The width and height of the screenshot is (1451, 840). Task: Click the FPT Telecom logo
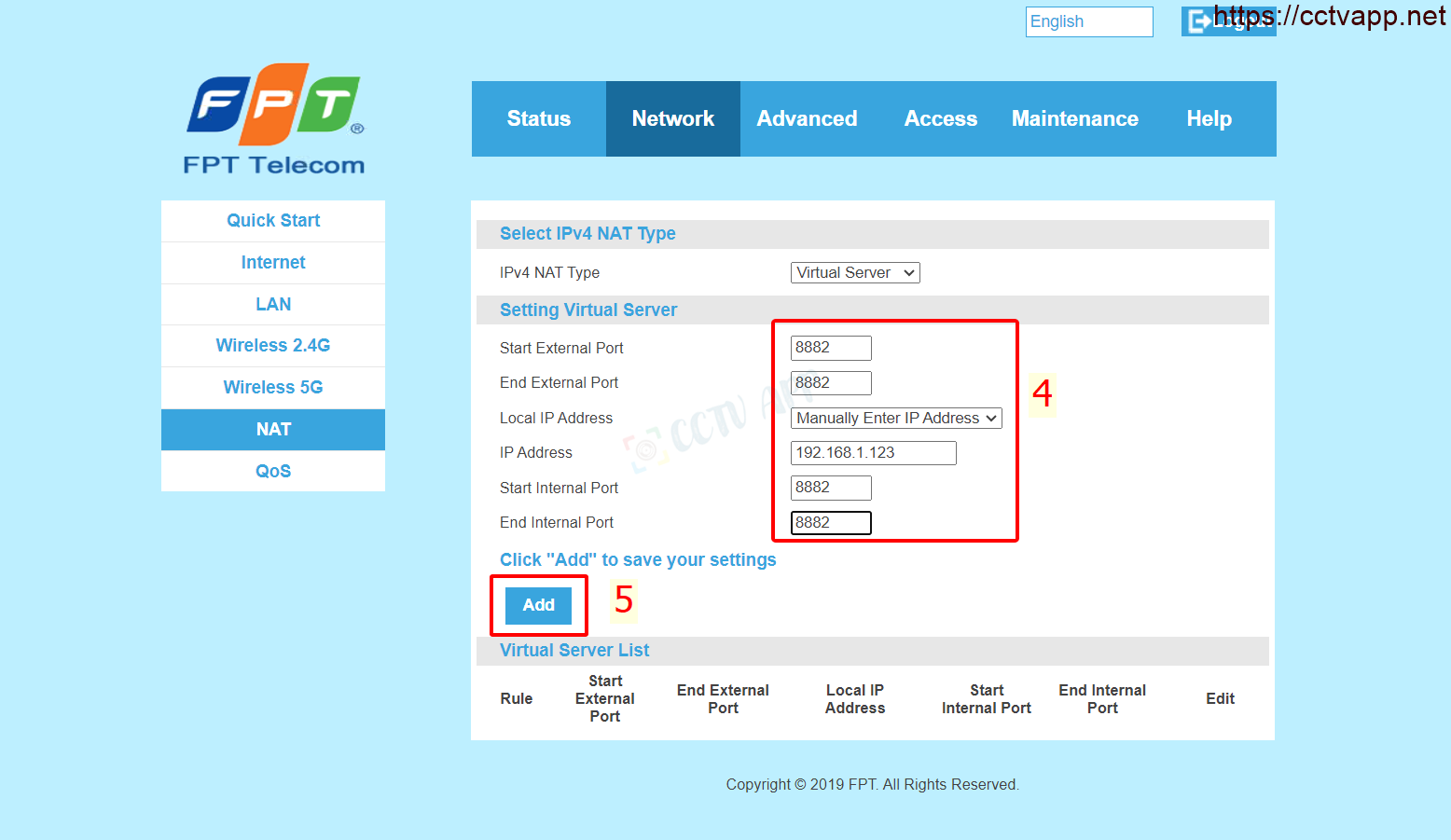tap(273, 118)
